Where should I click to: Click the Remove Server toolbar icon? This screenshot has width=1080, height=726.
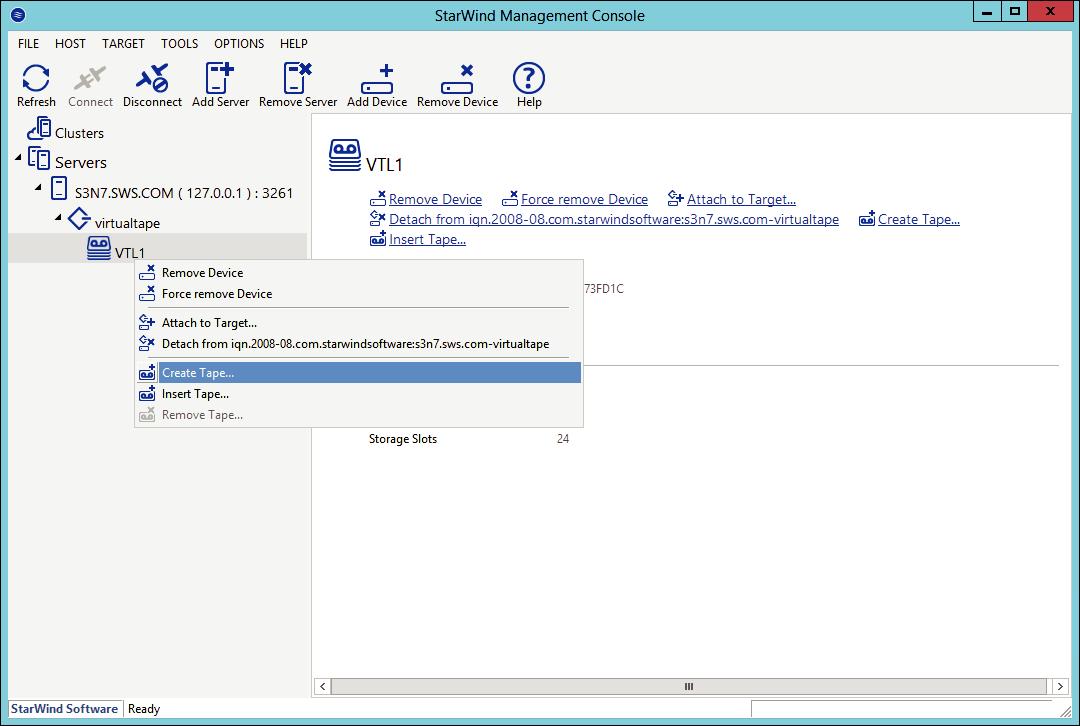[298, 77]
